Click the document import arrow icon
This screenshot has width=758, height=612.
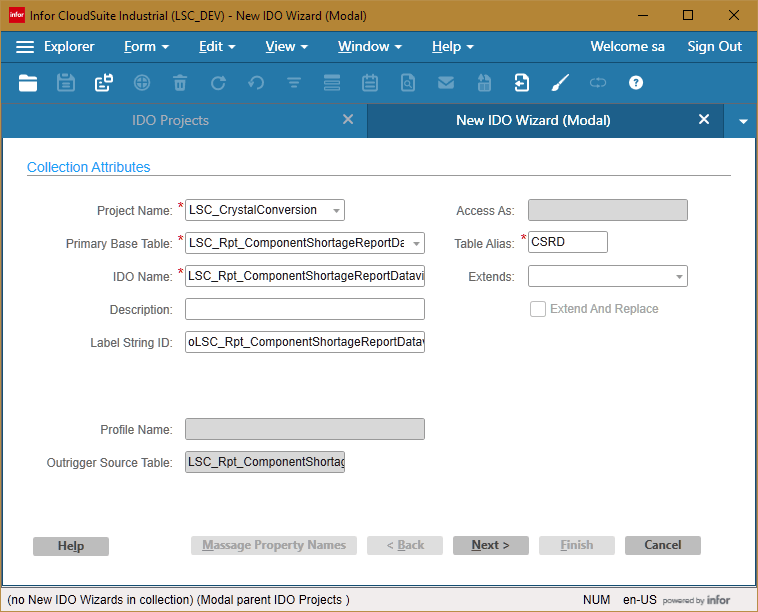(x=522, y=83)
